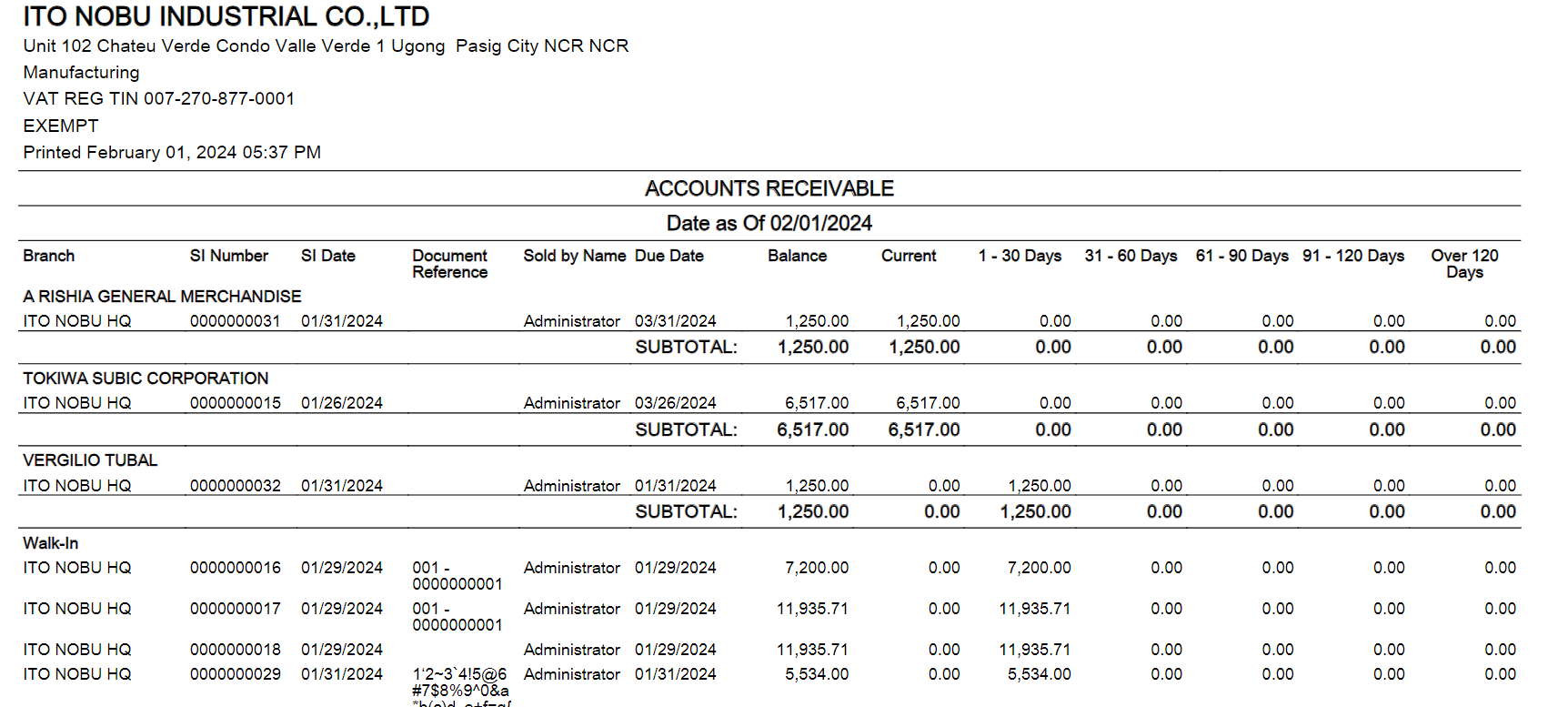This screenshot has width=1568, height=707.
Task: Click the Current column header
Action: point(909,256)
